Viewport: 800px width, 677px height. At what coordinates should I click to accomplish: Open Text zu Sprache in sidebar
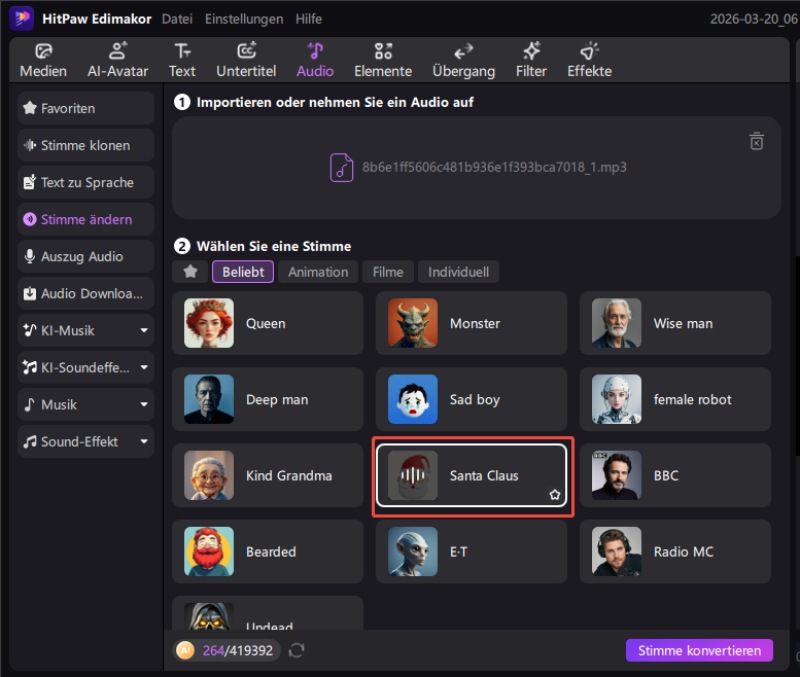[x=86, y=183]
